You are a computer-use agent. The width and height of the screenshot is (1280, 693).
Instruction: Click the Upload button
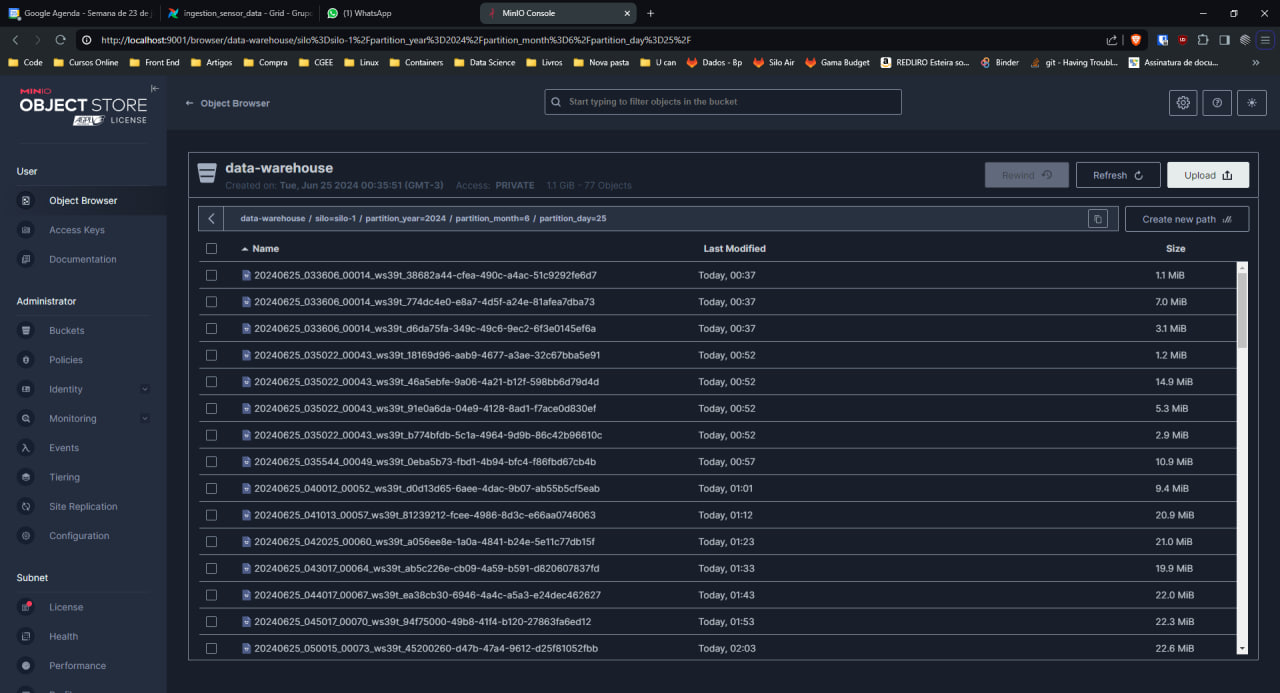1207,175
